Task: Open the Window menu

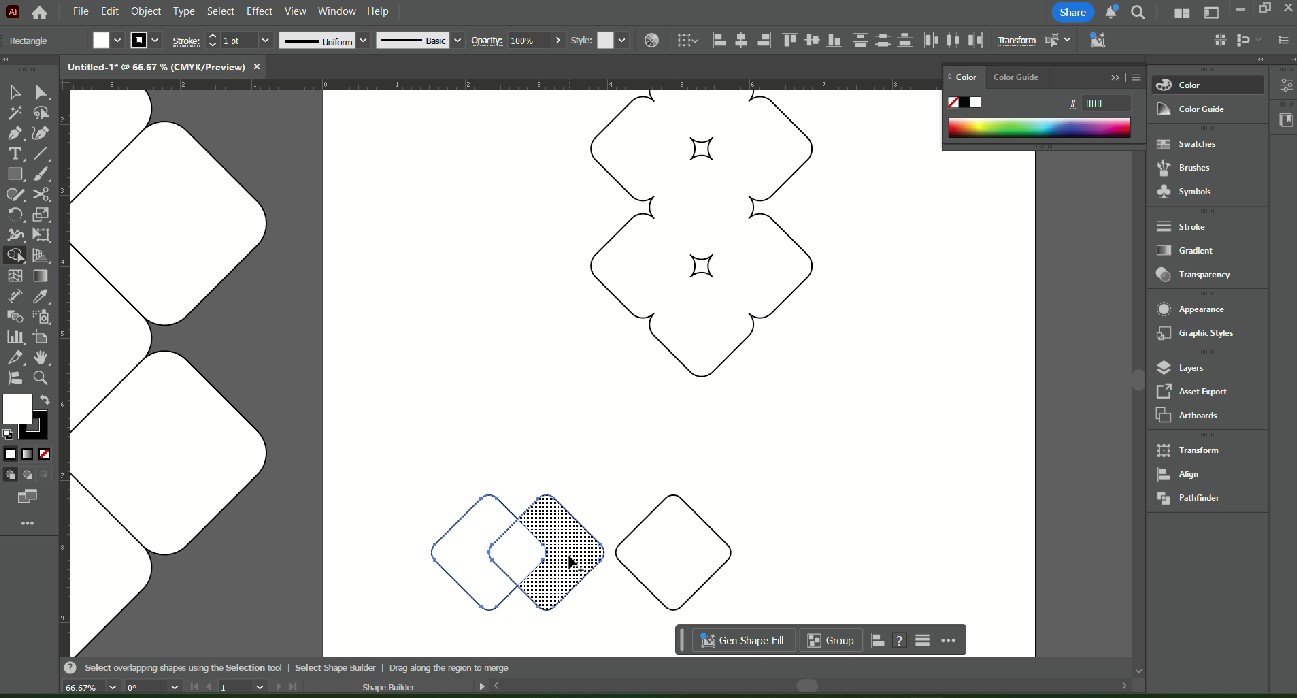Action: coord(337,11)
